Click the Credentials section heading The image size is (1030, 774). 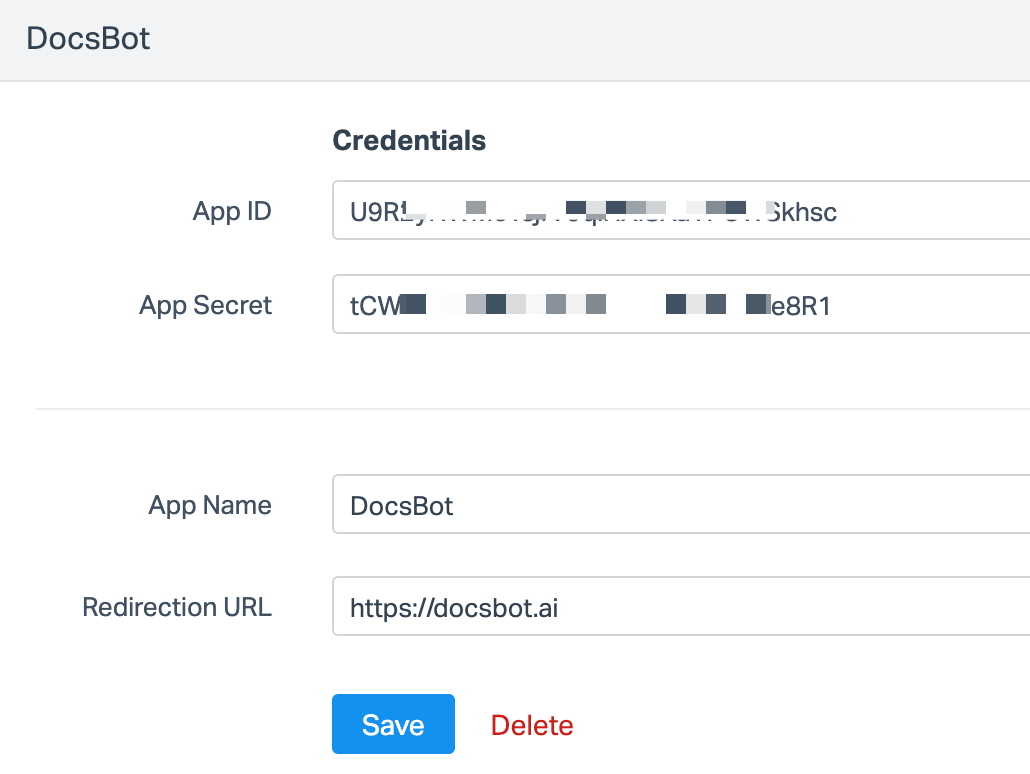coord(409,140)
